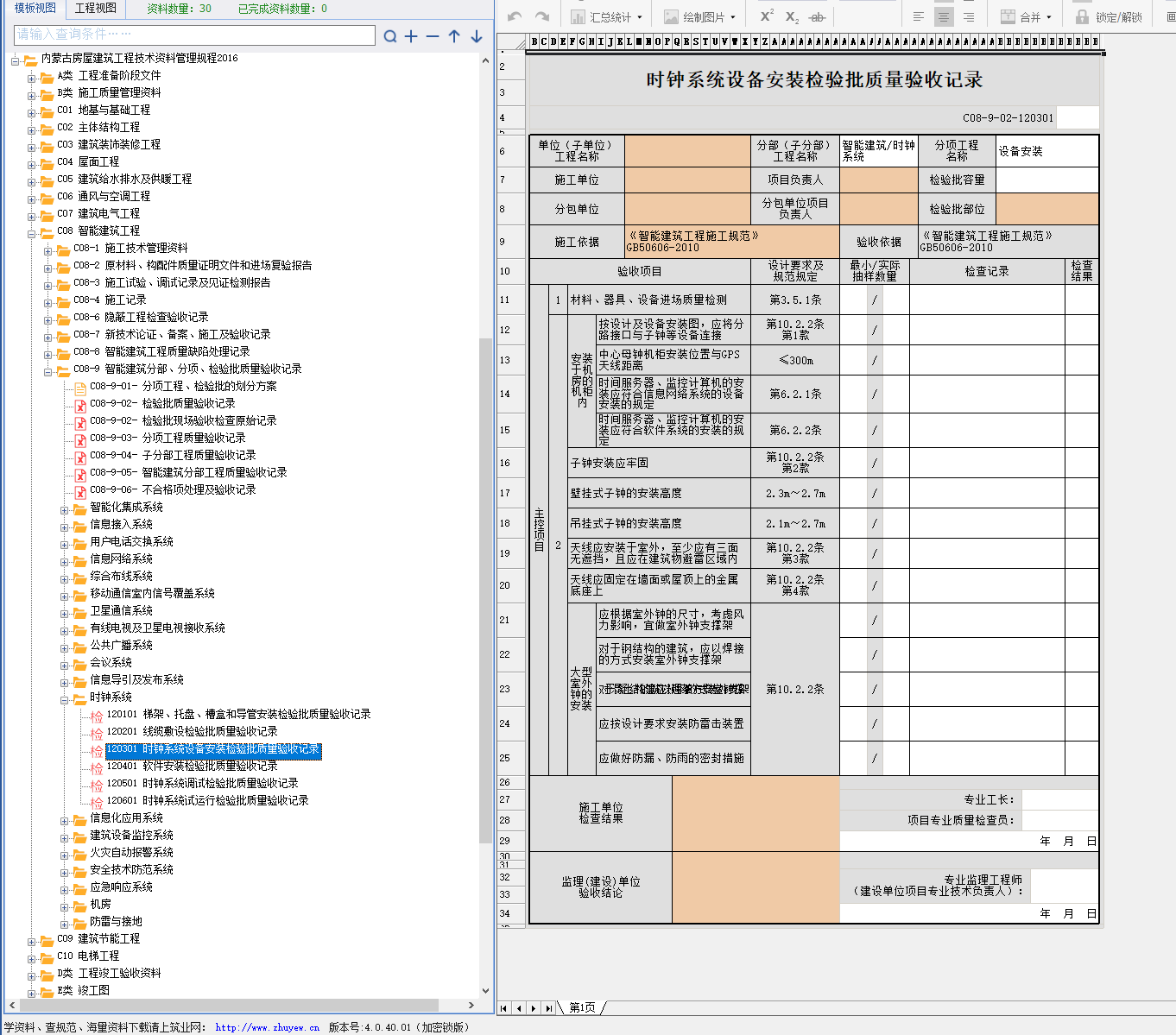Click the 单位工程名称 input cell

pyautogui.click(x=687, y=151)
